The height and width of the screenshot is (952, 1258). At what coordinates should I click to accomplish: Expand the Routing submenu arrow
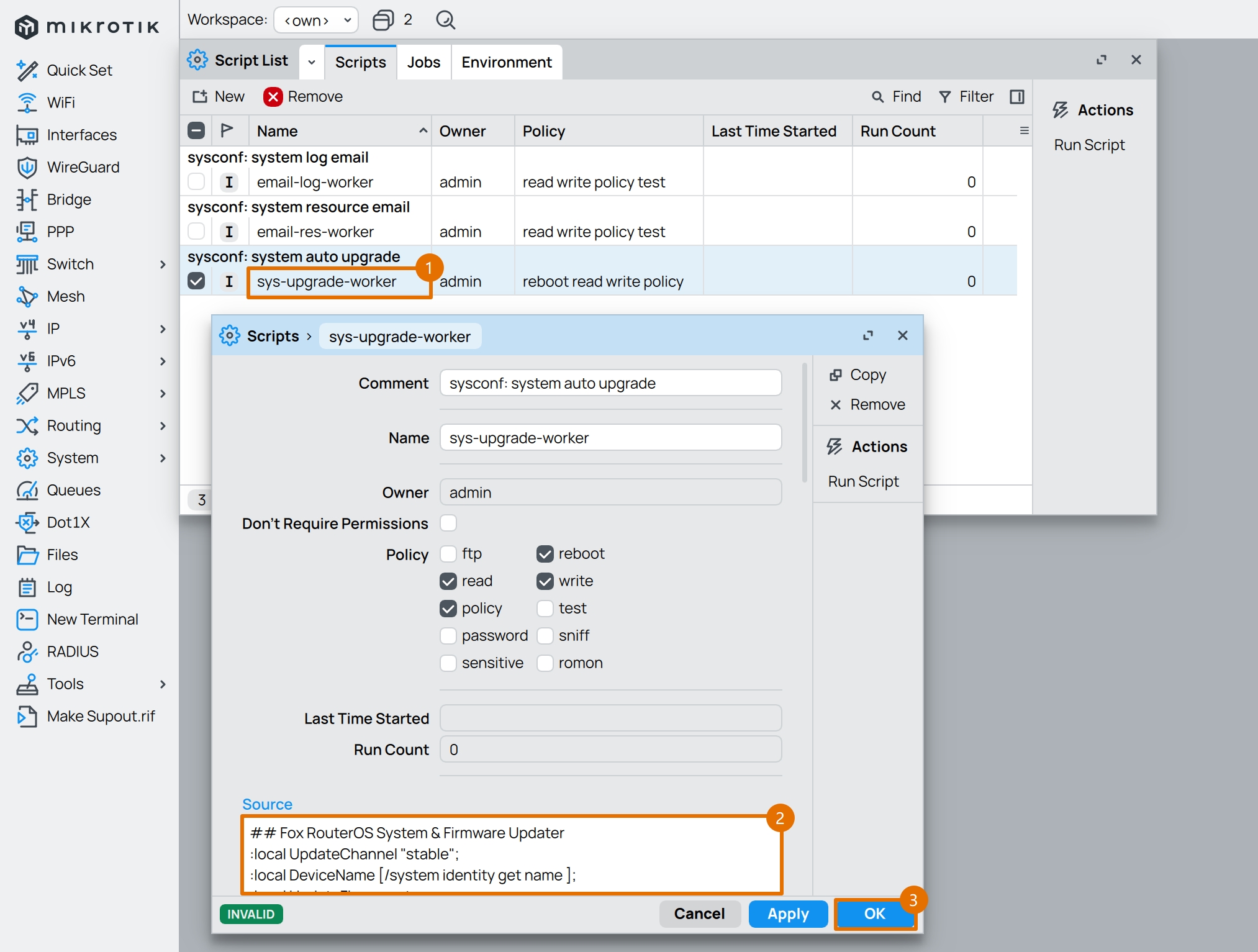(163, 425)
